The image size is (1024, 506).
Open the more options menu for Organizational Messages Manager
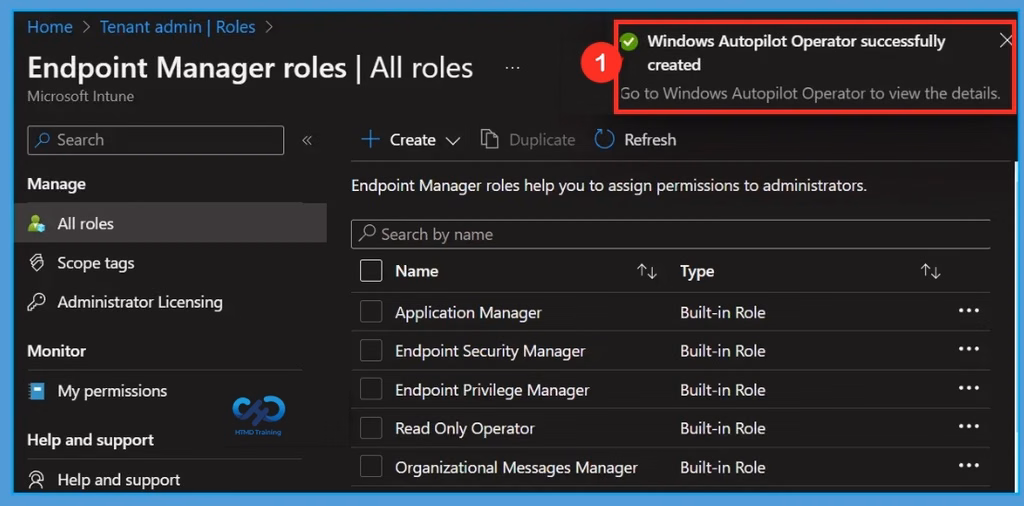pos(968,466)
